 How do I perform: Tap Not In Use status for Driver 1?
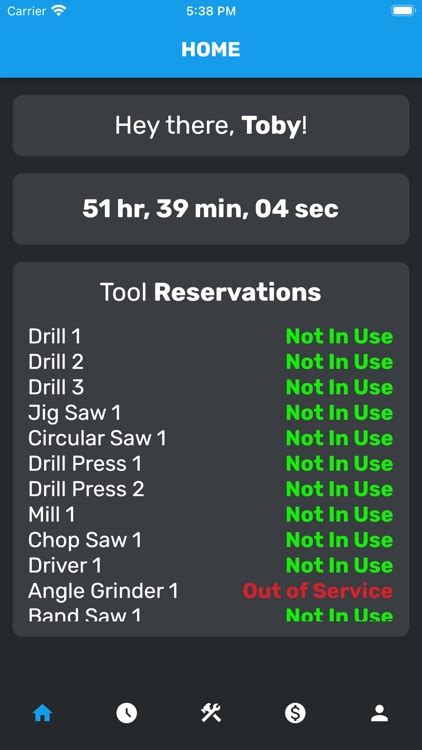coord(339,566)
